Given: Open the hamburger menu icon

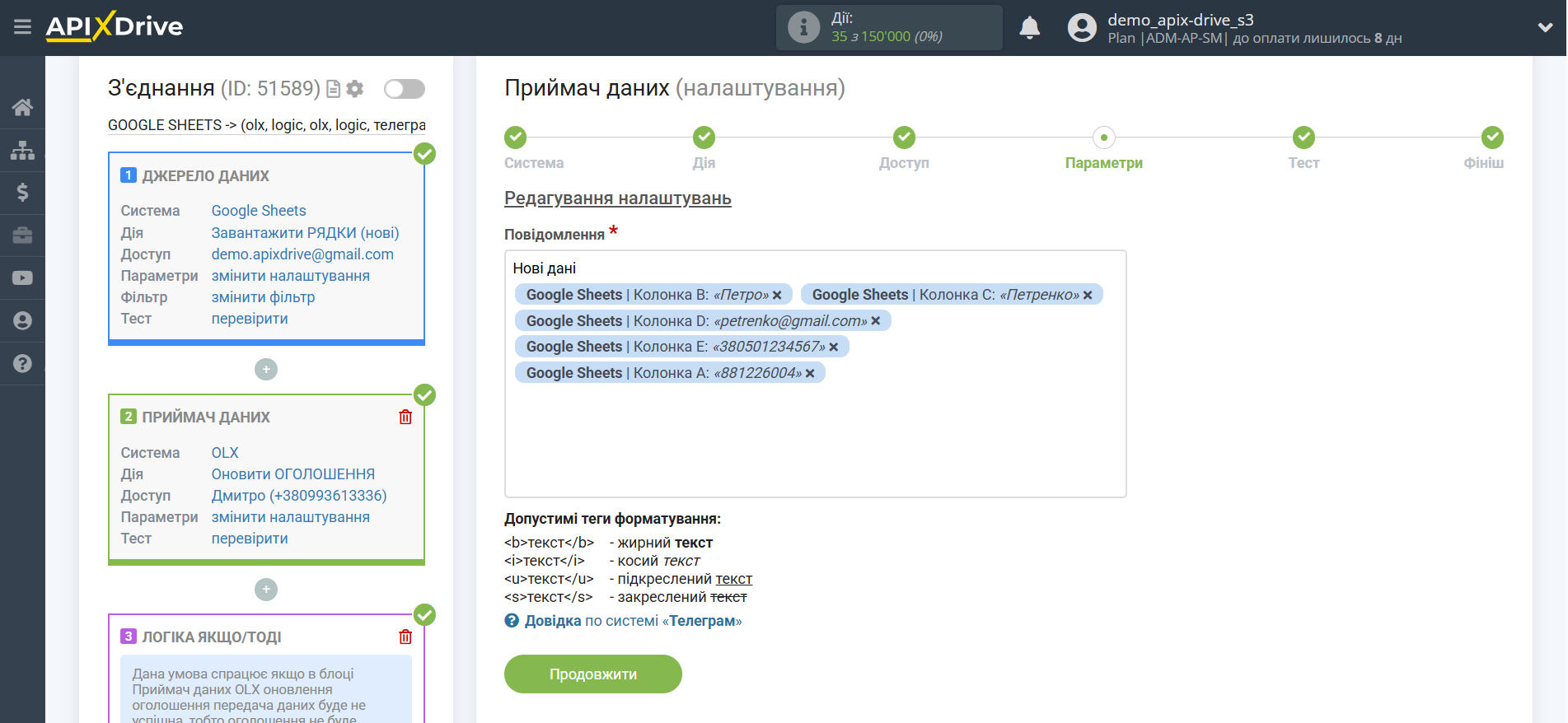Looking at the screenshot, I should pos(22,27).
